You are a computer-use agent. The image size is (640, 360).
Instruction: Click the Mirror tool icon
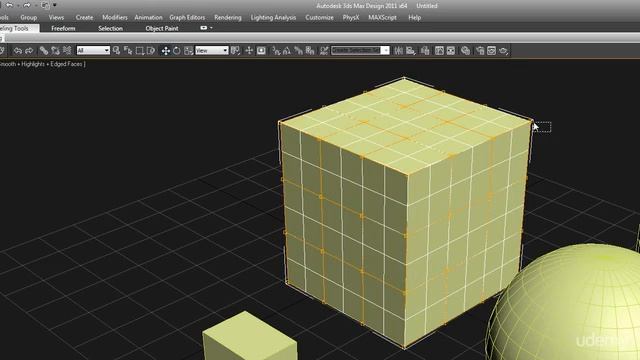coord(399,51)
